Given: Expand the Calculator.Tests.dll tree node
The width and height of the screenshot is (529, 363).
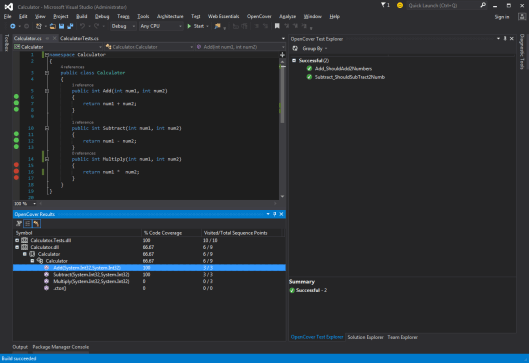Looking at the screenshot, I should [17, 240].
